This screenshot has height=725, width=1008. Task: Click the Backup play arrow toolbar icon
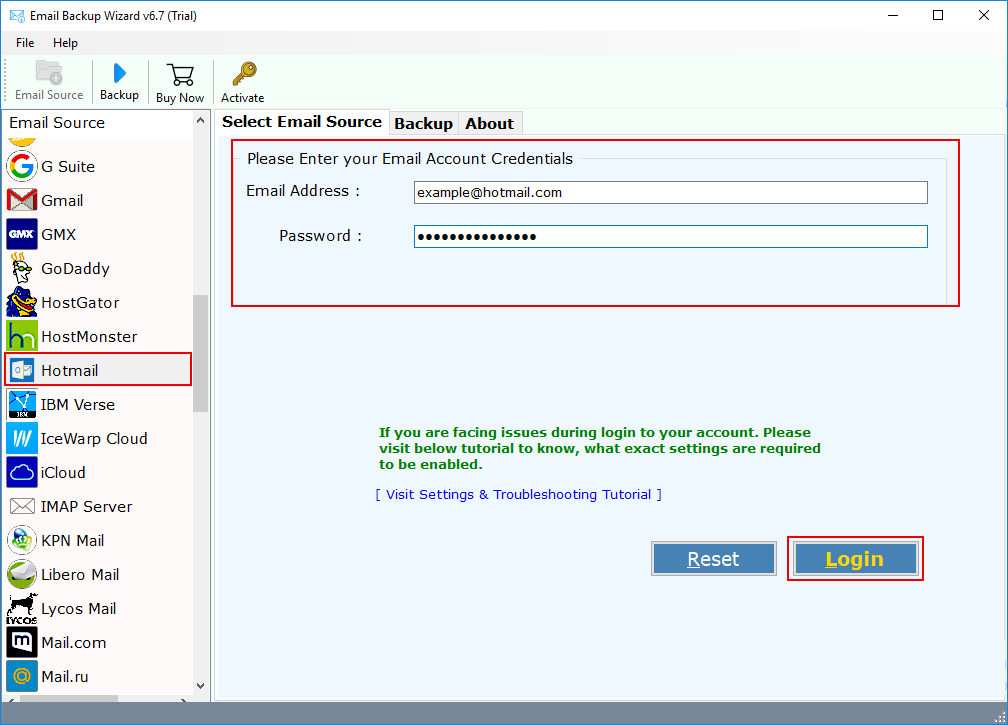click(x=120, y=73)
